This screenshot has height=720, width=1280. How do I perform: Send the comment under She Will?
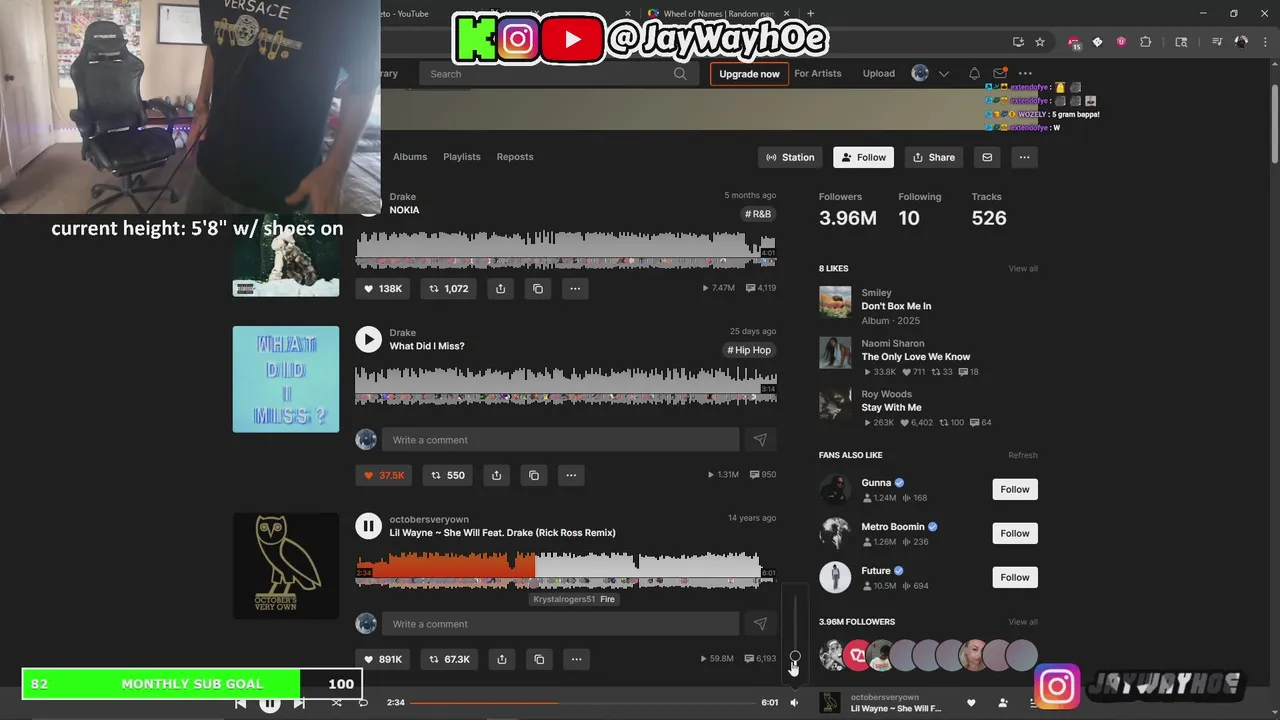(760, 624)
